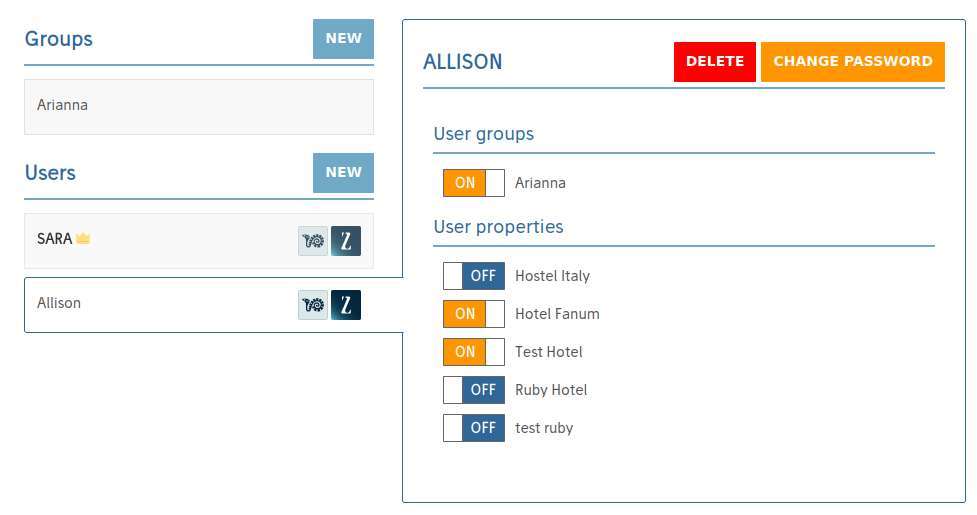Click the Change Password button
The image size is (977, 515).
point(852,62)
